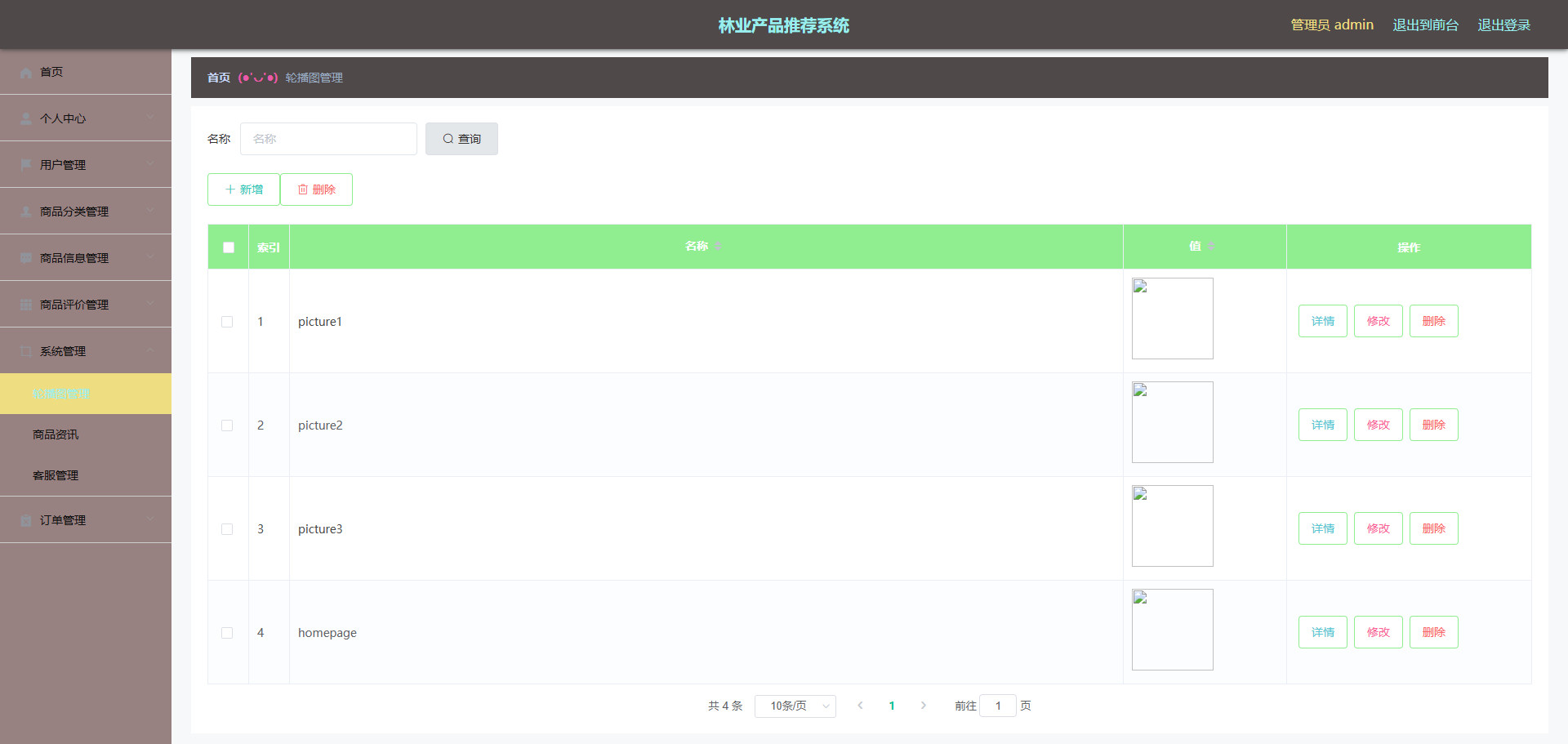Open 客服管理 in the sidebar

[86, 475]
